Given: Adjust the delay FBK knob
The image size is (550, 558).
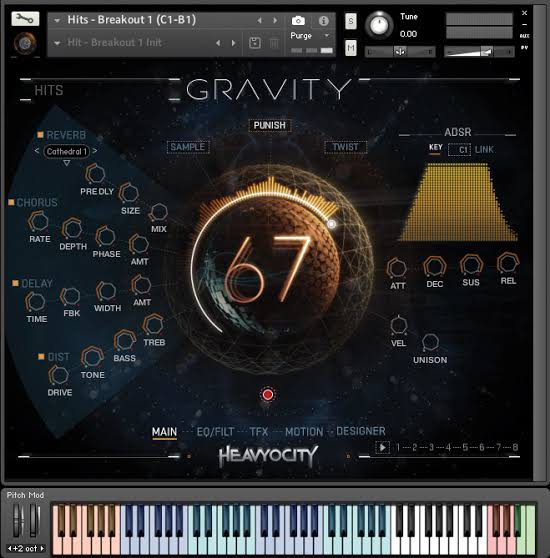Looking at the screenshot, I should pyautogui.click(x=70, y=296).
